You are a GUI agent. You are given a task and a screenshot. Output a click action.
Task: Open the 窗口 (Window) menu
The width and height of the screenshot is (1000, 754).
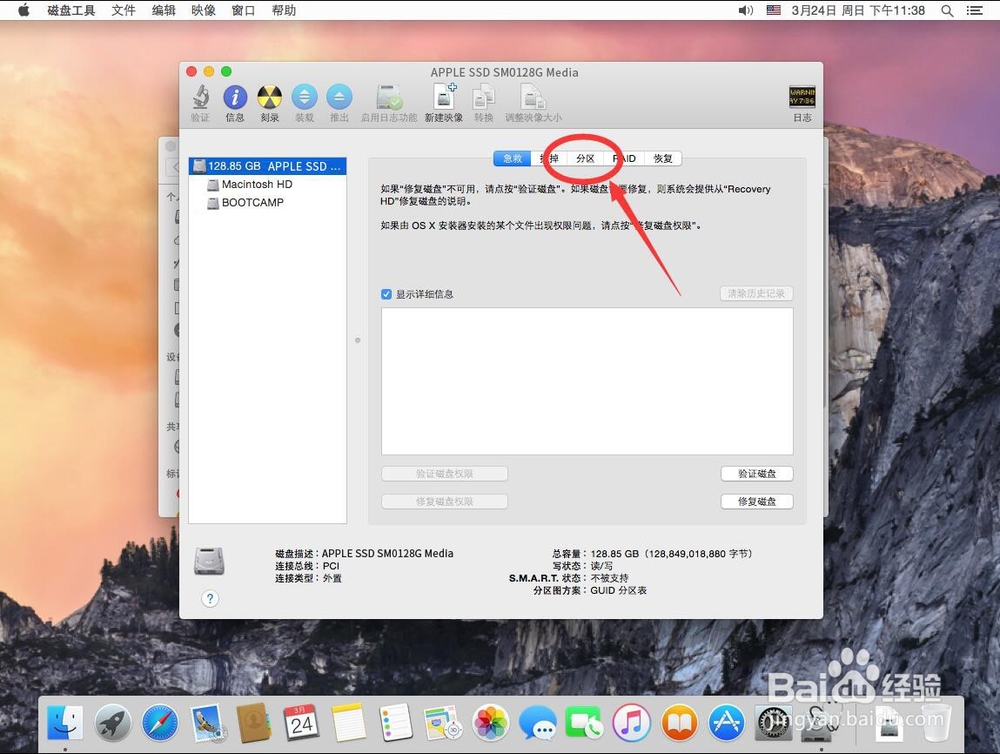[244, 10]
